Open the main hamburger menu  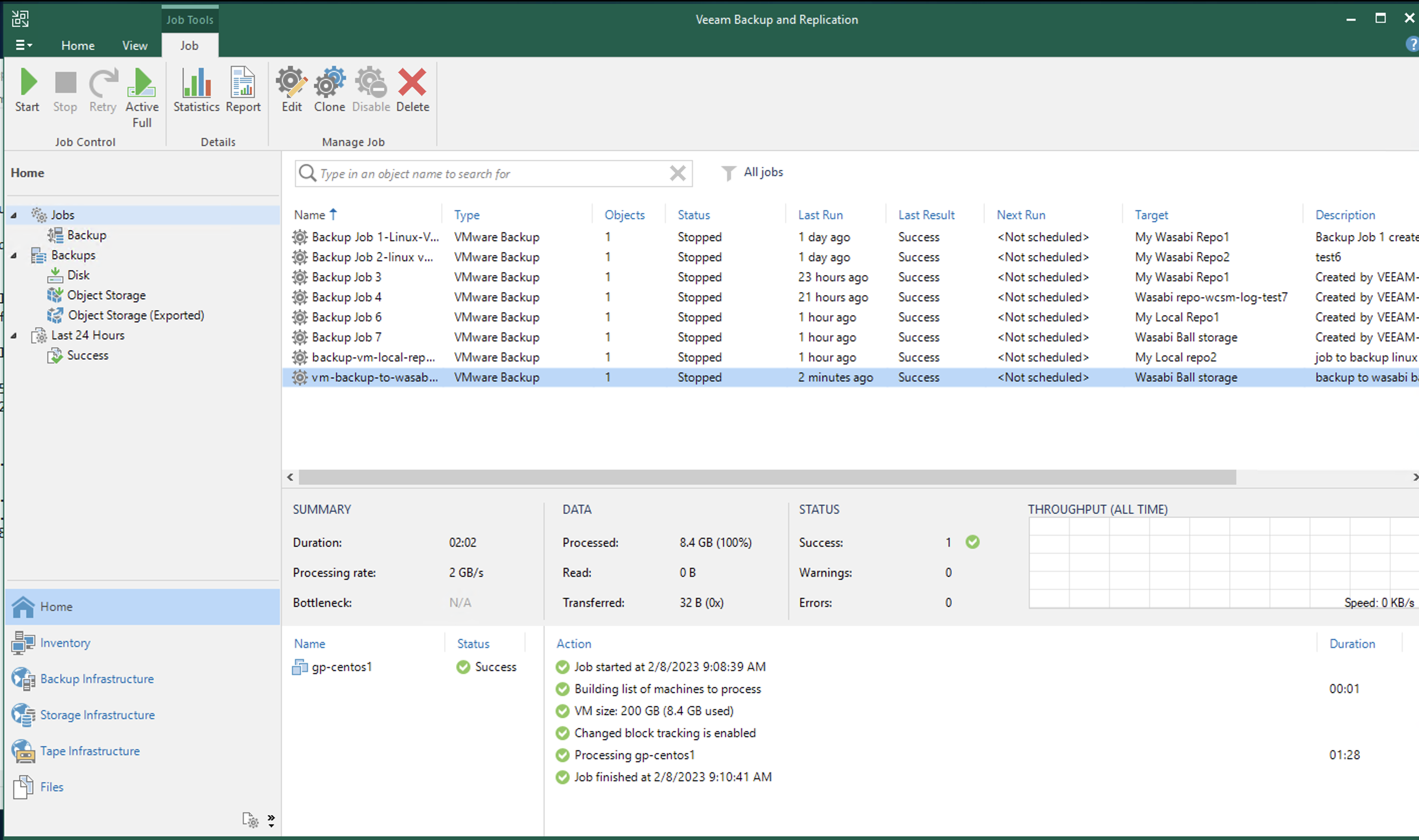point(23,45)
